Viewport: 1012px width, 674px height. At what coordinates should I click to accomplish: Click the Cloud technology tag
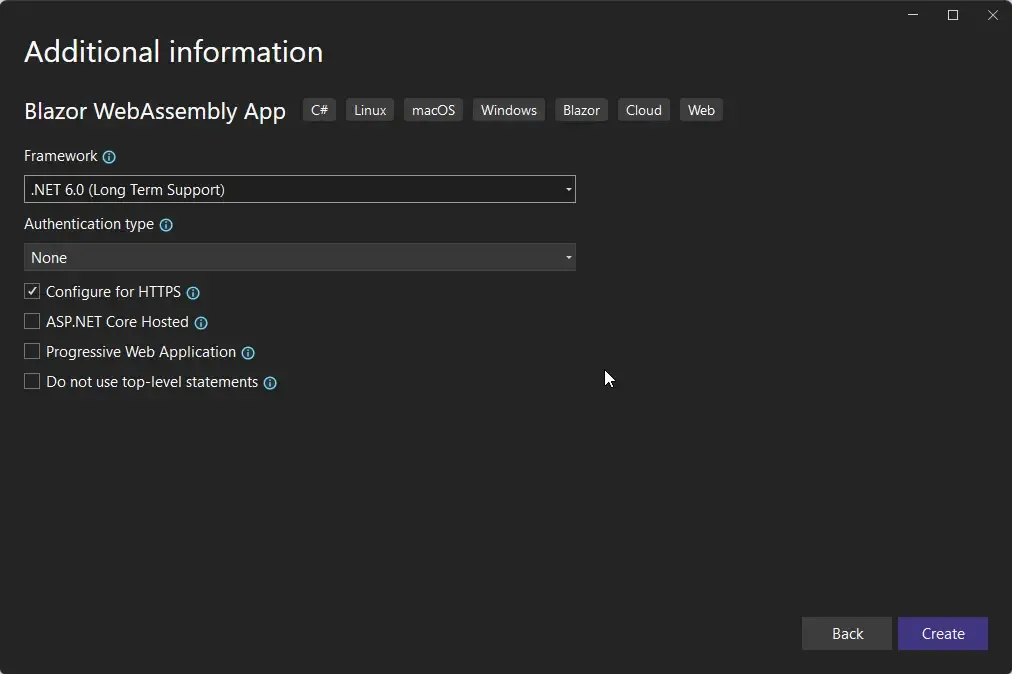(x=643, y=110)
